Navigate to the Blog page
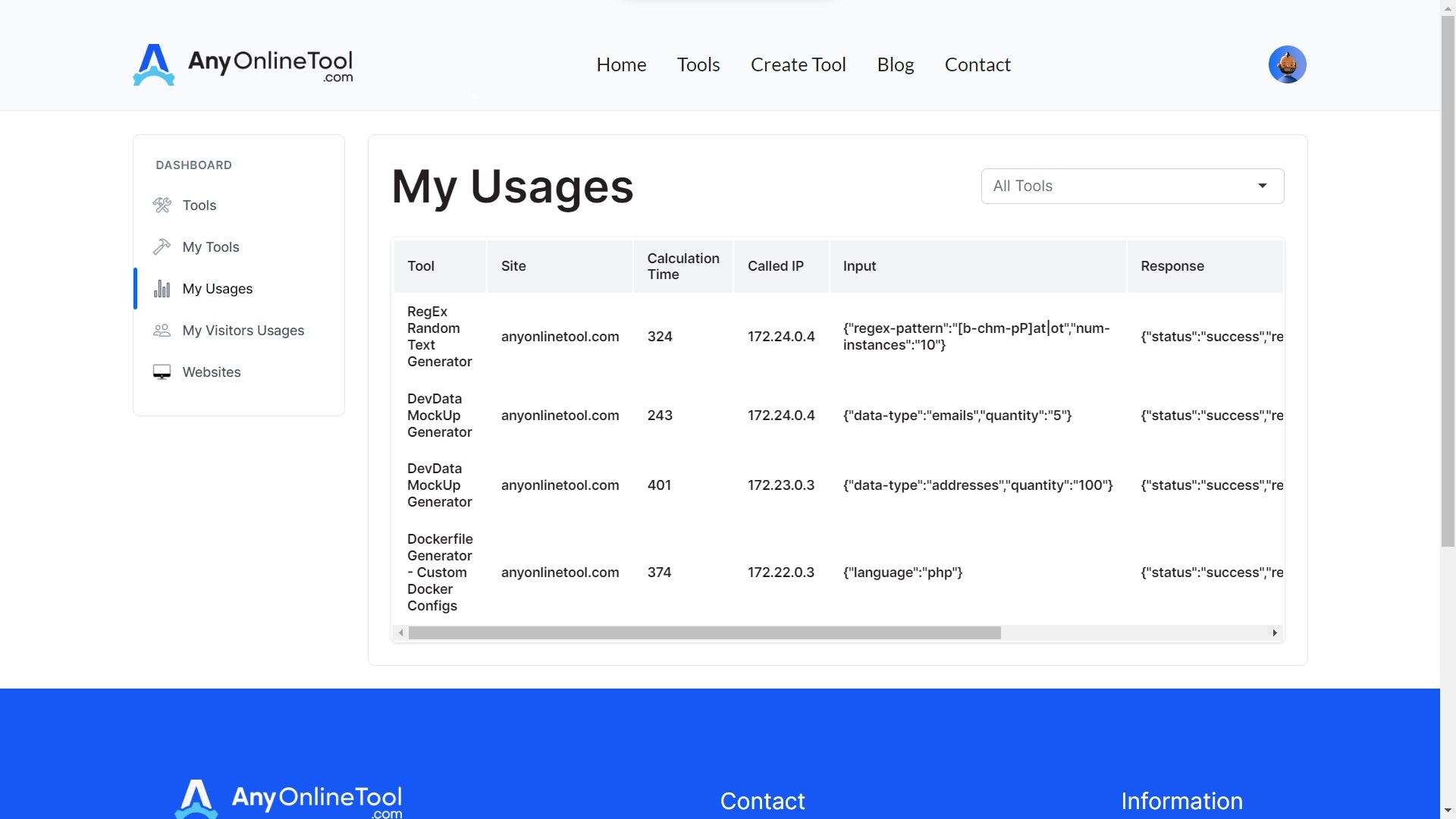This screenshot has height=819, width=1456. click(x=895, y=64)
